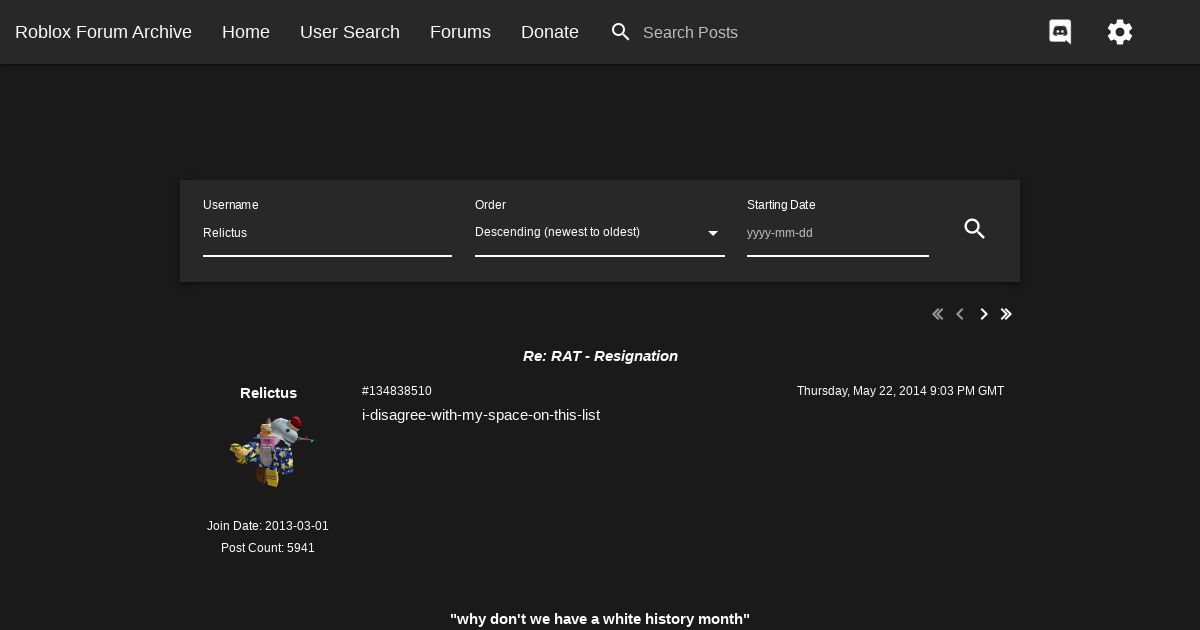
Task: Open Relictus user profile name link
Action: (x=268, y=393)
